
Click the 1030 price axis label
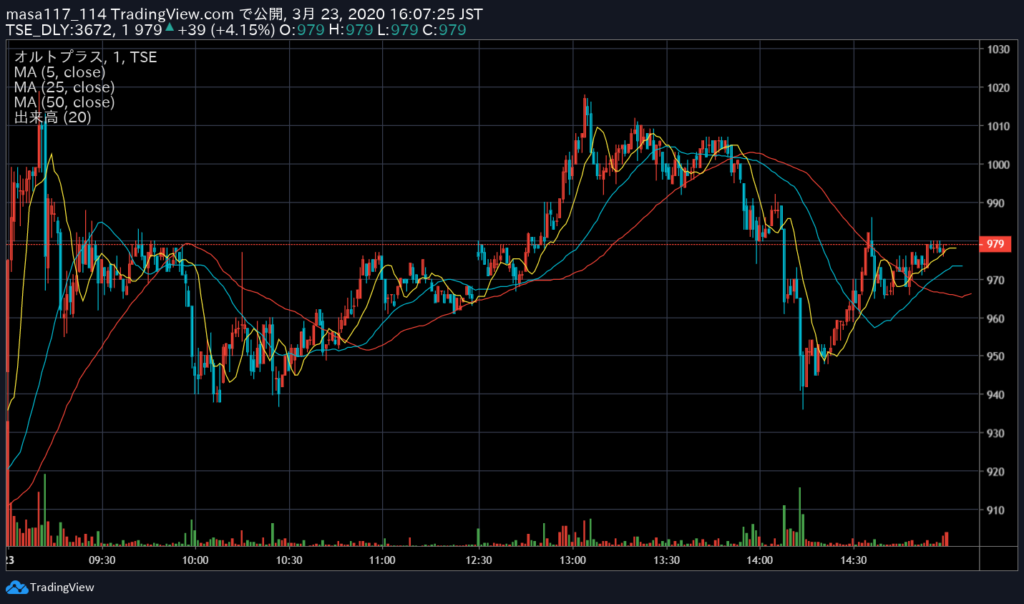(998, 50)
